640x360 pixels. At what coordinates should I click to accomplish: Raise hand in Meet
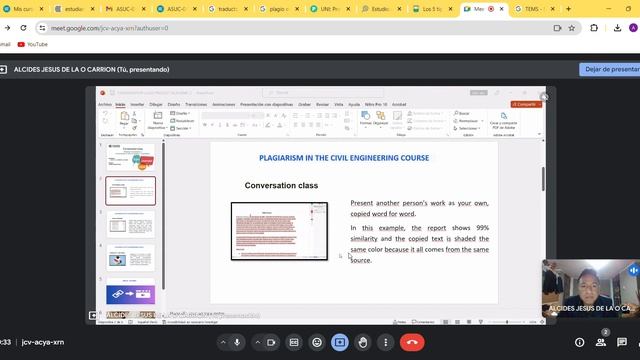[362, 342]
